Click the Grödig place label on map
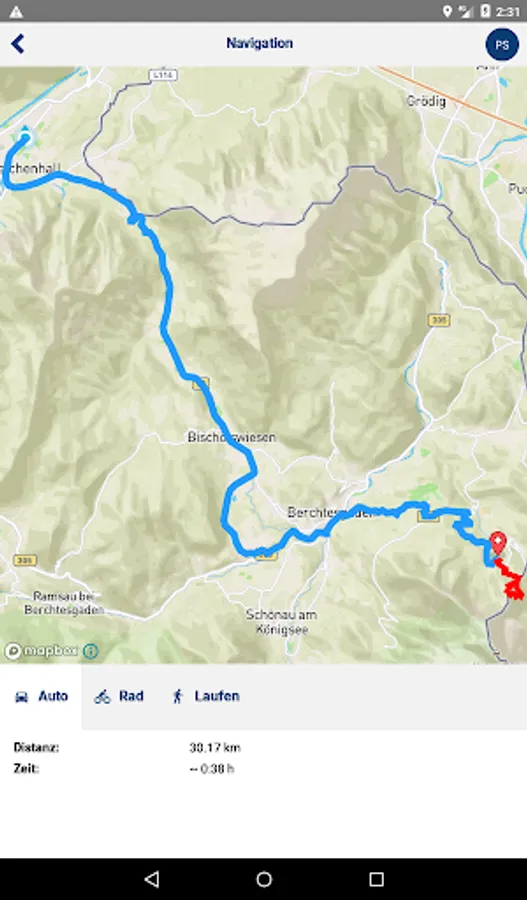This screenshot has height=900, width=527. click(426, 102)
